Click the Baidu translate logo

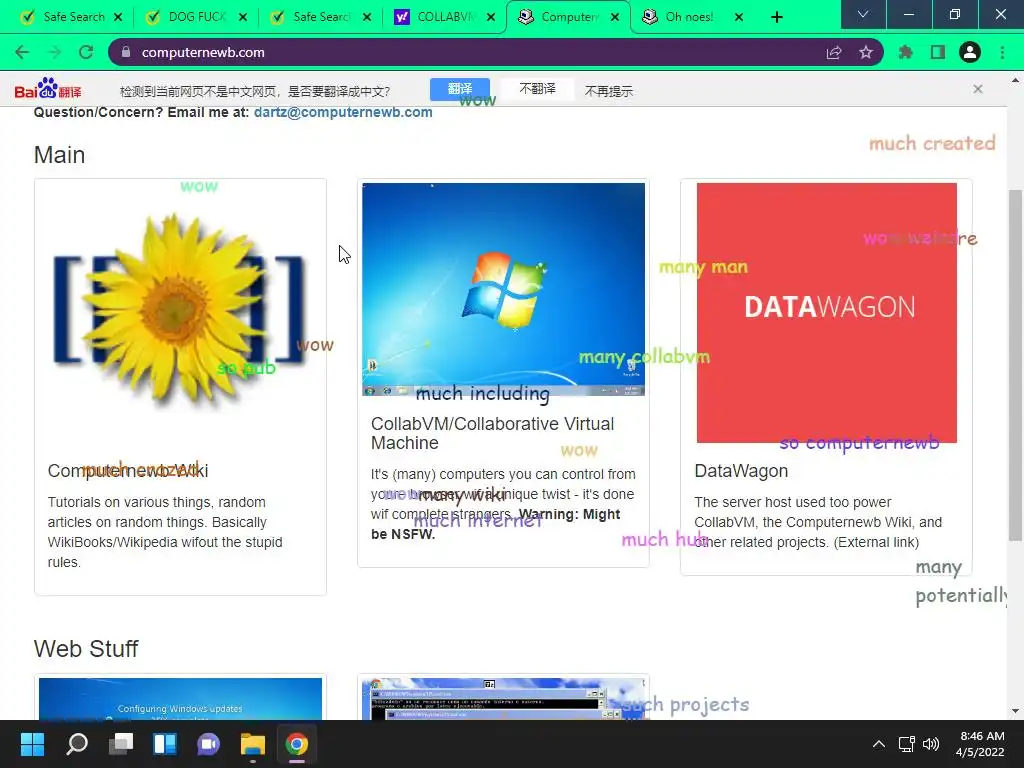pyautogui.click(x=48, y=89)
